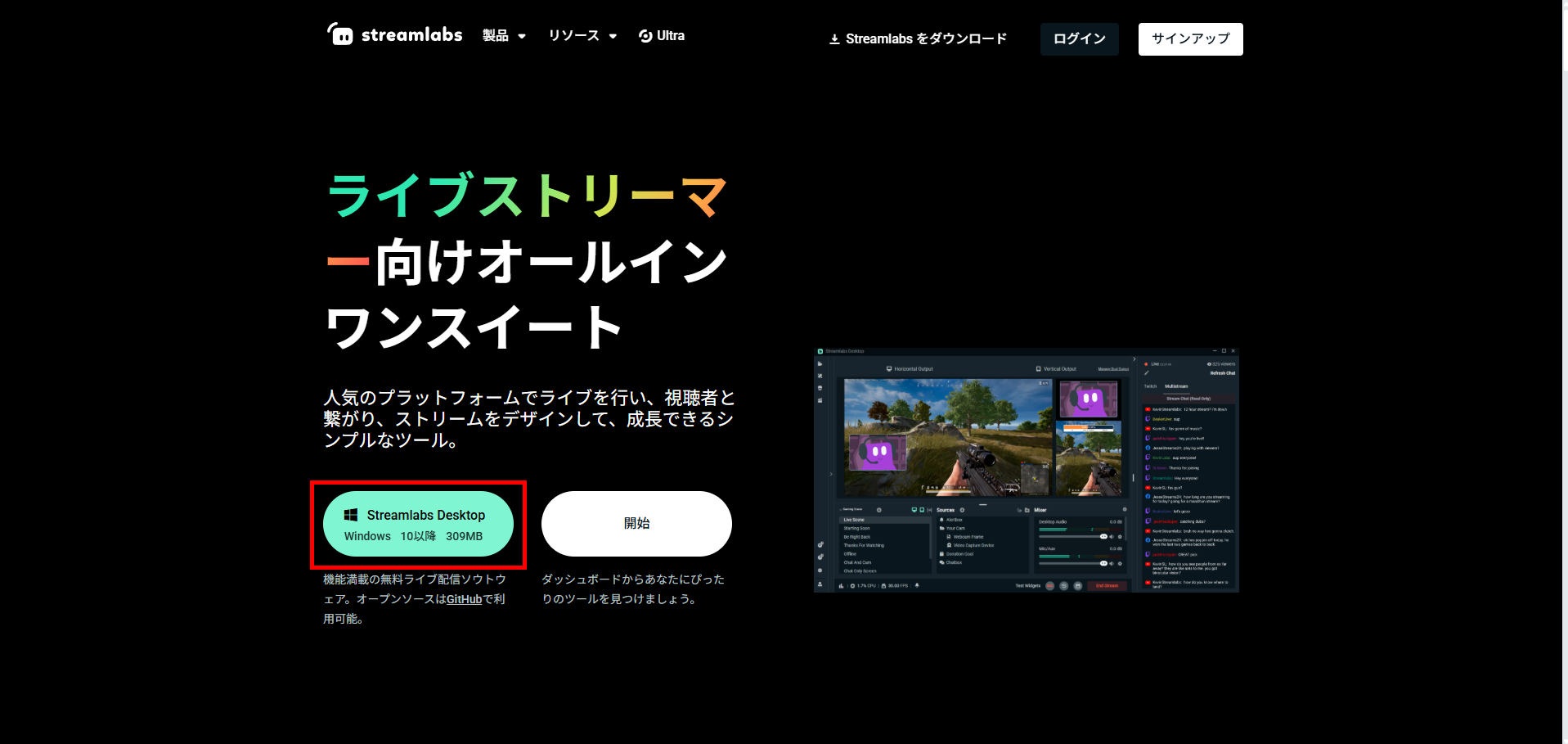Click Streamlabs をダウンロード in header

coord(918,38)
